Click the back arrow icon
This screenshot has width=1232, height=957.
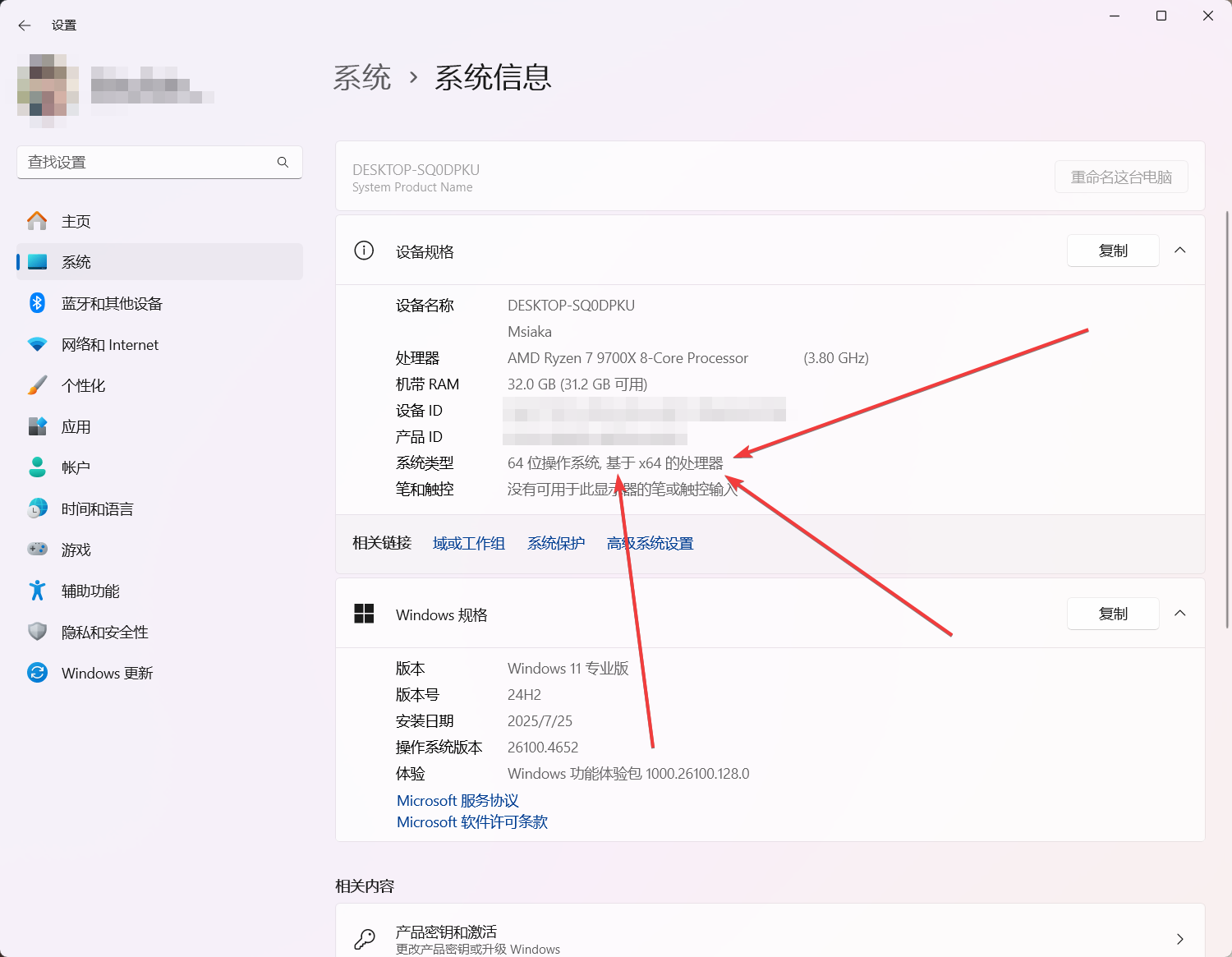click(25, 25)
